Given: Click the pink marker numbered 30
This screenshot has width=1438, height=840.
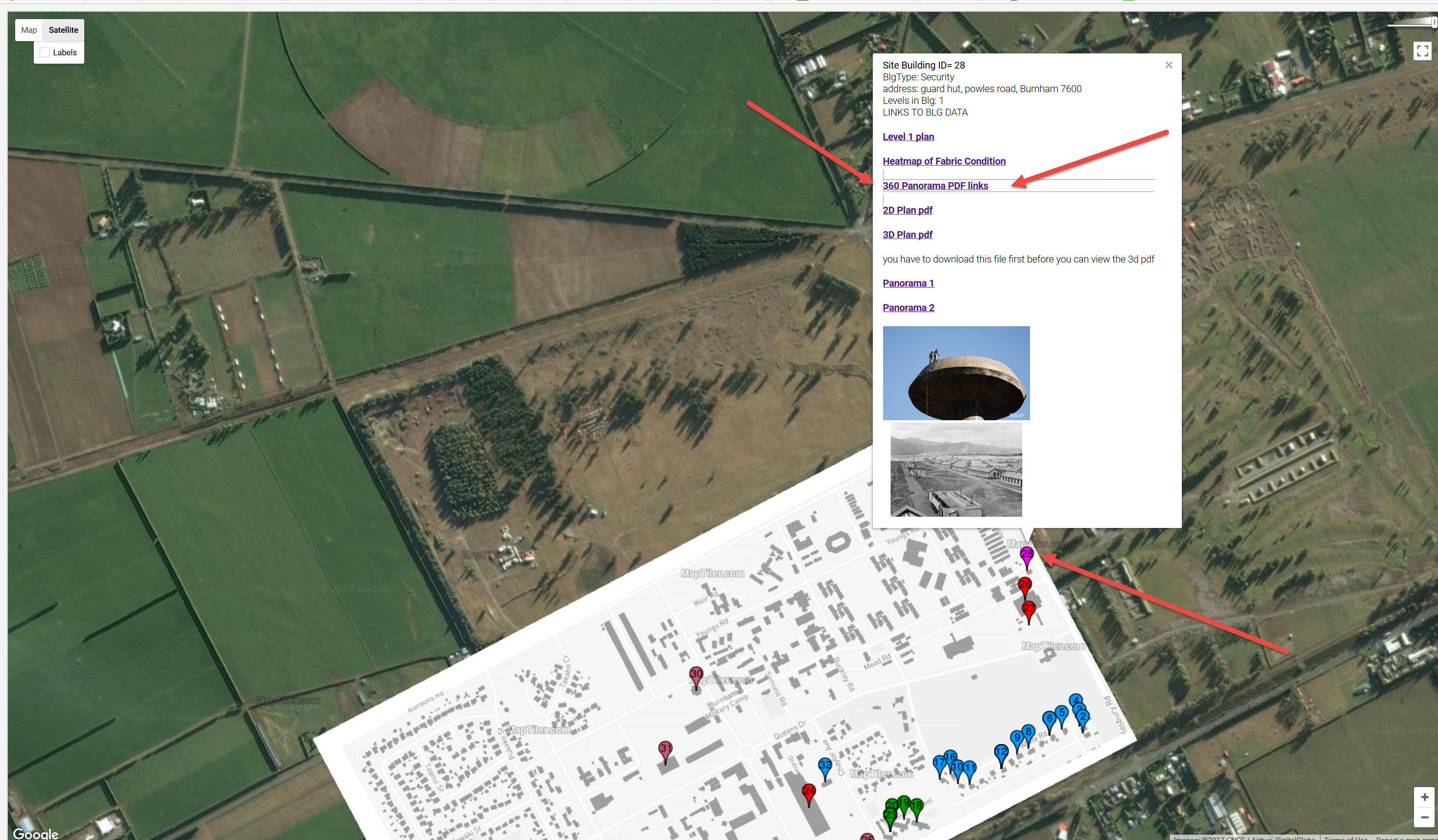Looking at the screenshot, I should (x=696, y=674).
